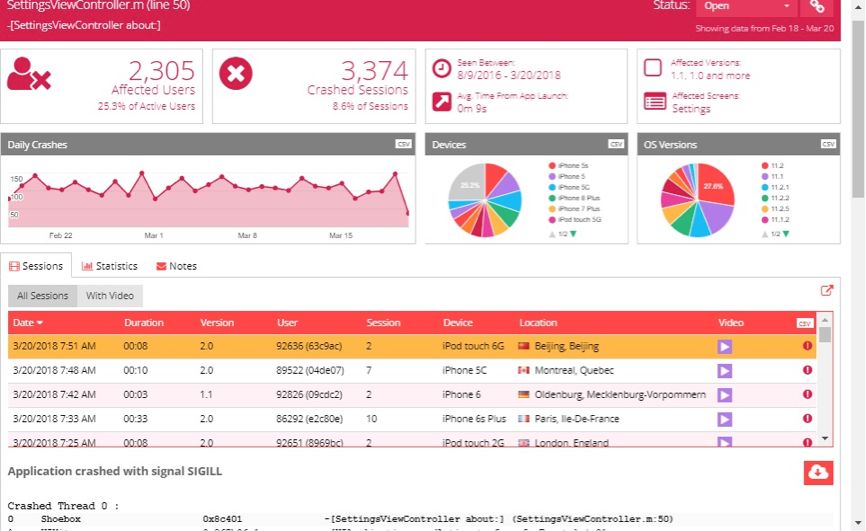Click the share link icon beside Status
The image size is (866, 531).
818,6
